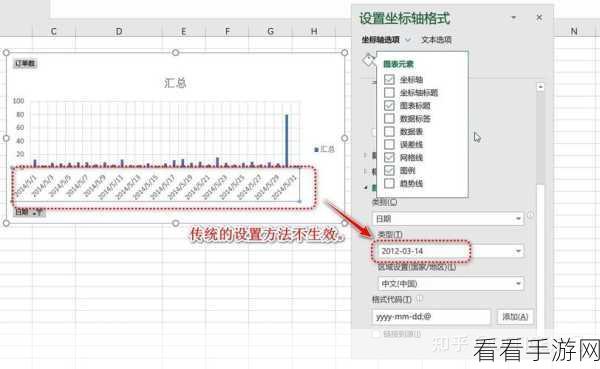The height and width of the screenshot is (369, 600).
Task: Open the 类别 dropdown showing 日期
Action: 447,219
